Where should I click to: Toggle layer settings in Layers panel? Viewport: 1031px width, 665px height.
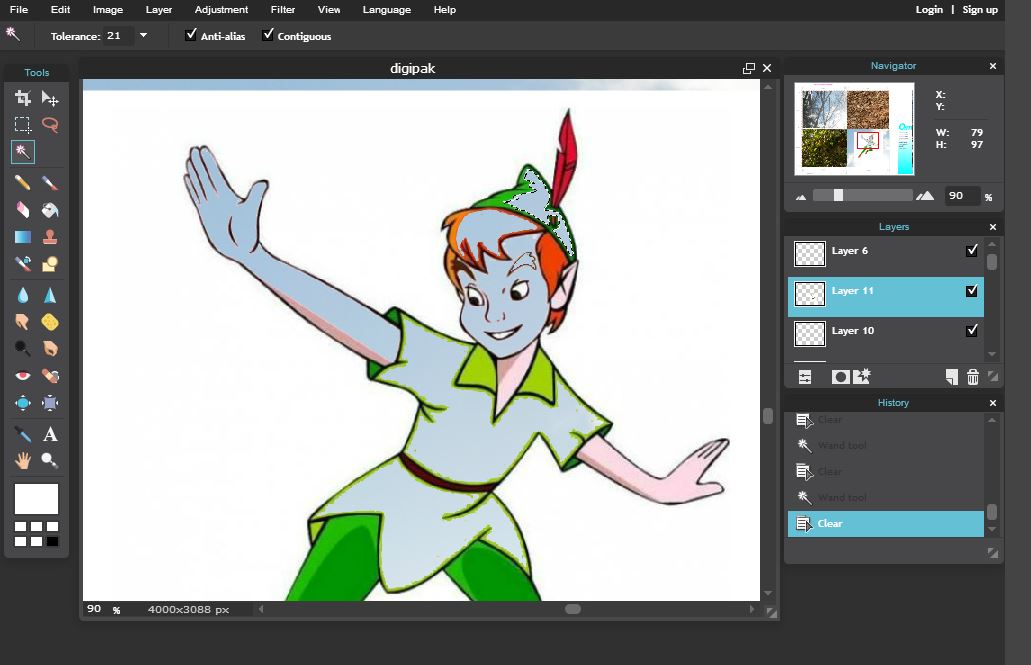point(805,377)
